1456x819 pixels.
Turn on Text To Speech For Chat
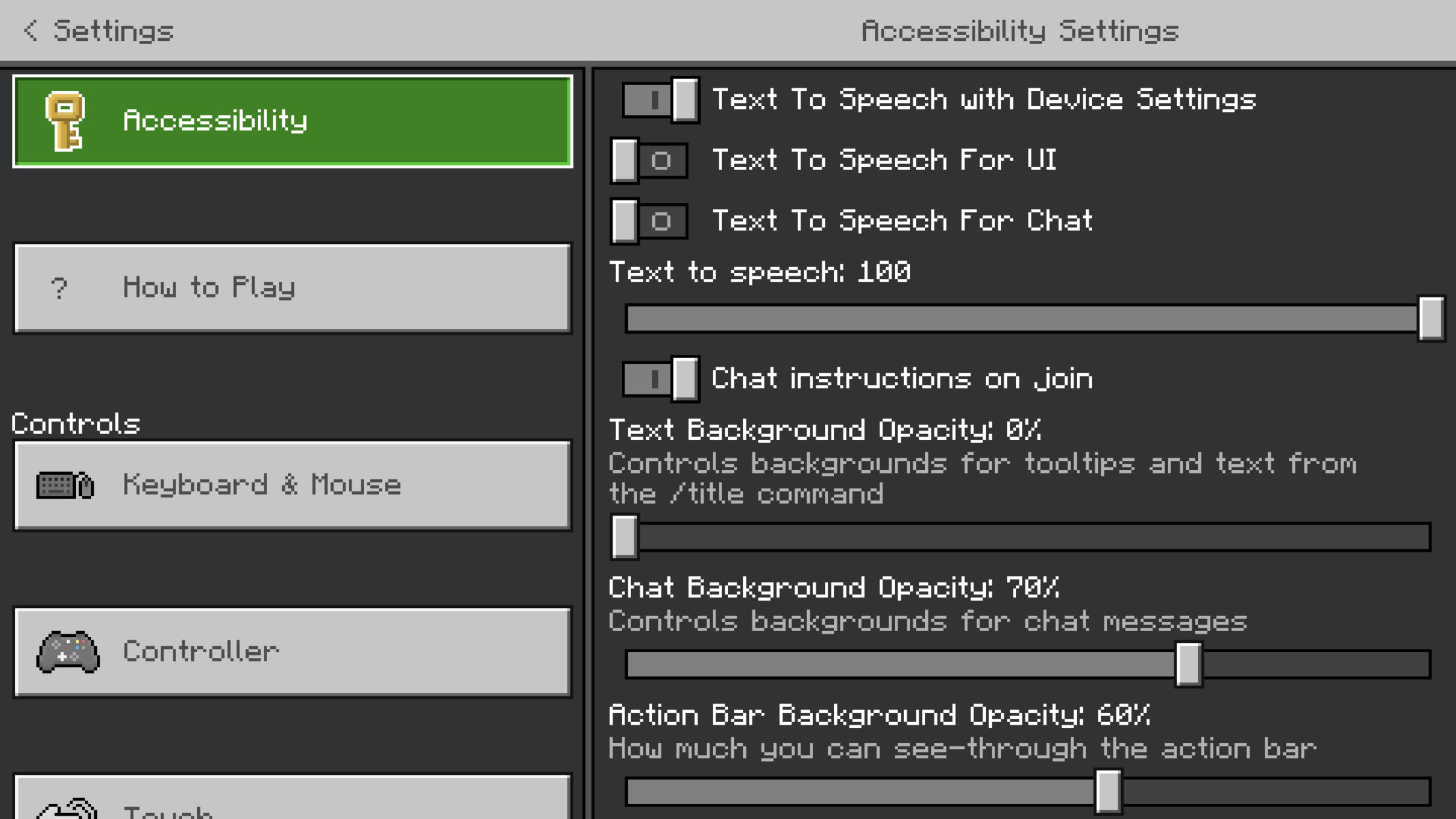[650, 222]
